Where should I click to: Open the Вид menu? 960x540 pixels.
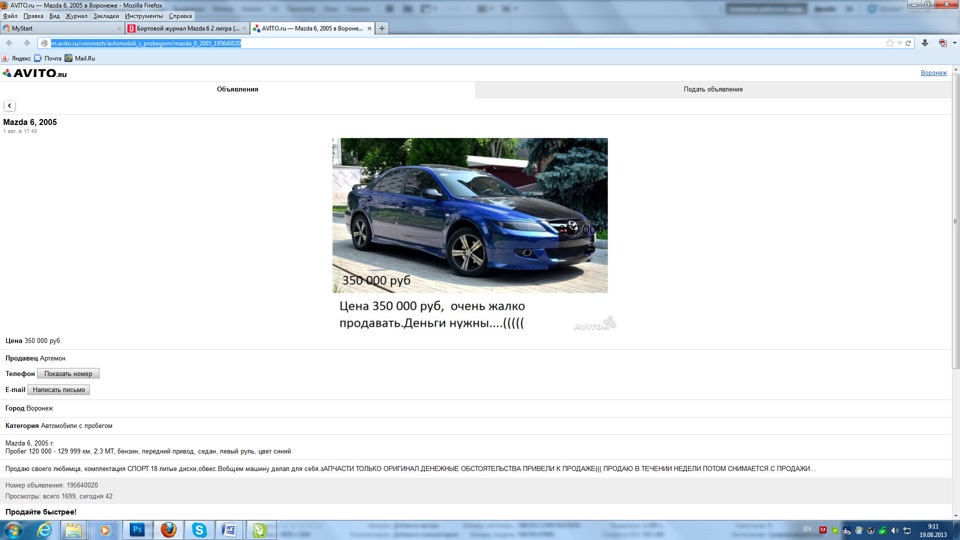click(54, 16)
